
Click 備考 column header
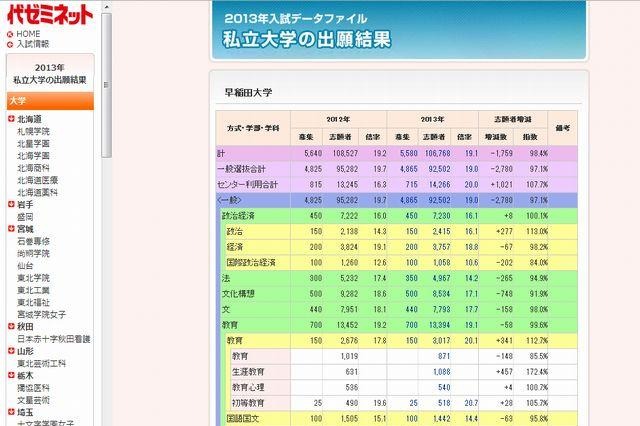(x=562, y=128)
